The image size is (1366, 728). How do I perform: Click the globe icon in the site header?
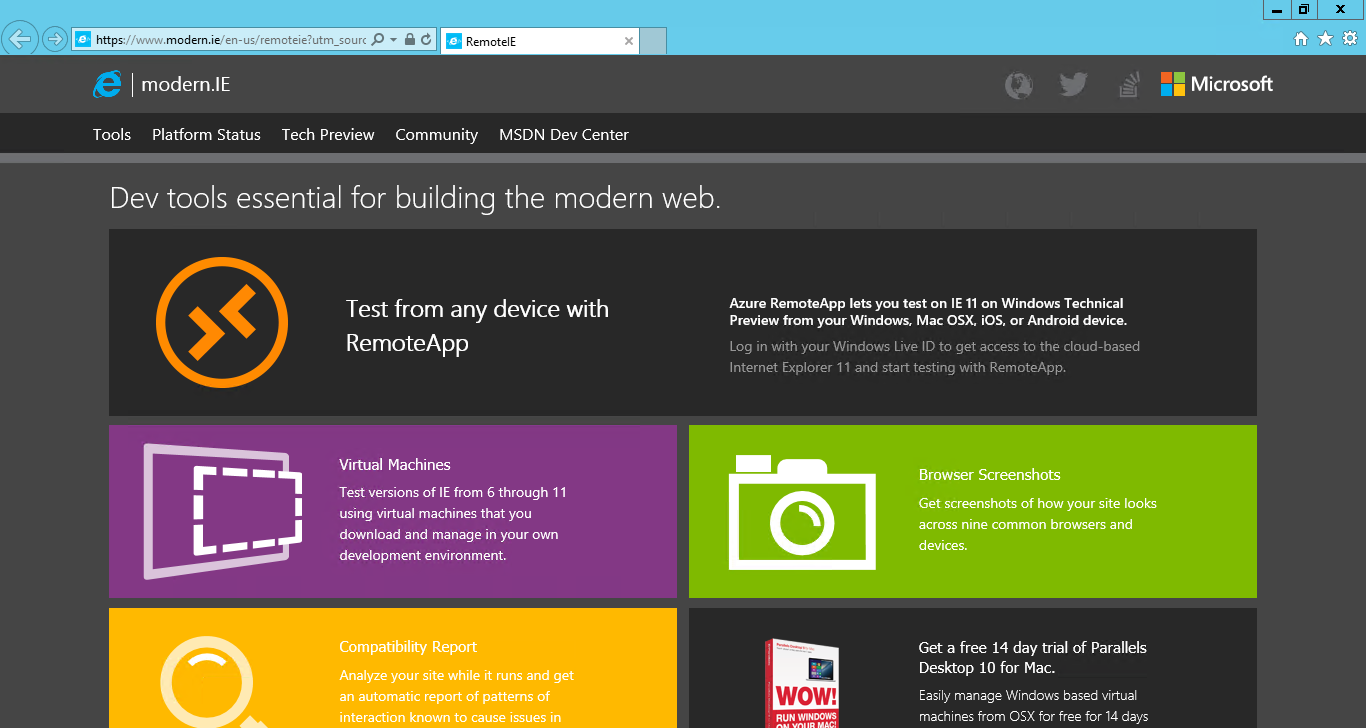1018,85
